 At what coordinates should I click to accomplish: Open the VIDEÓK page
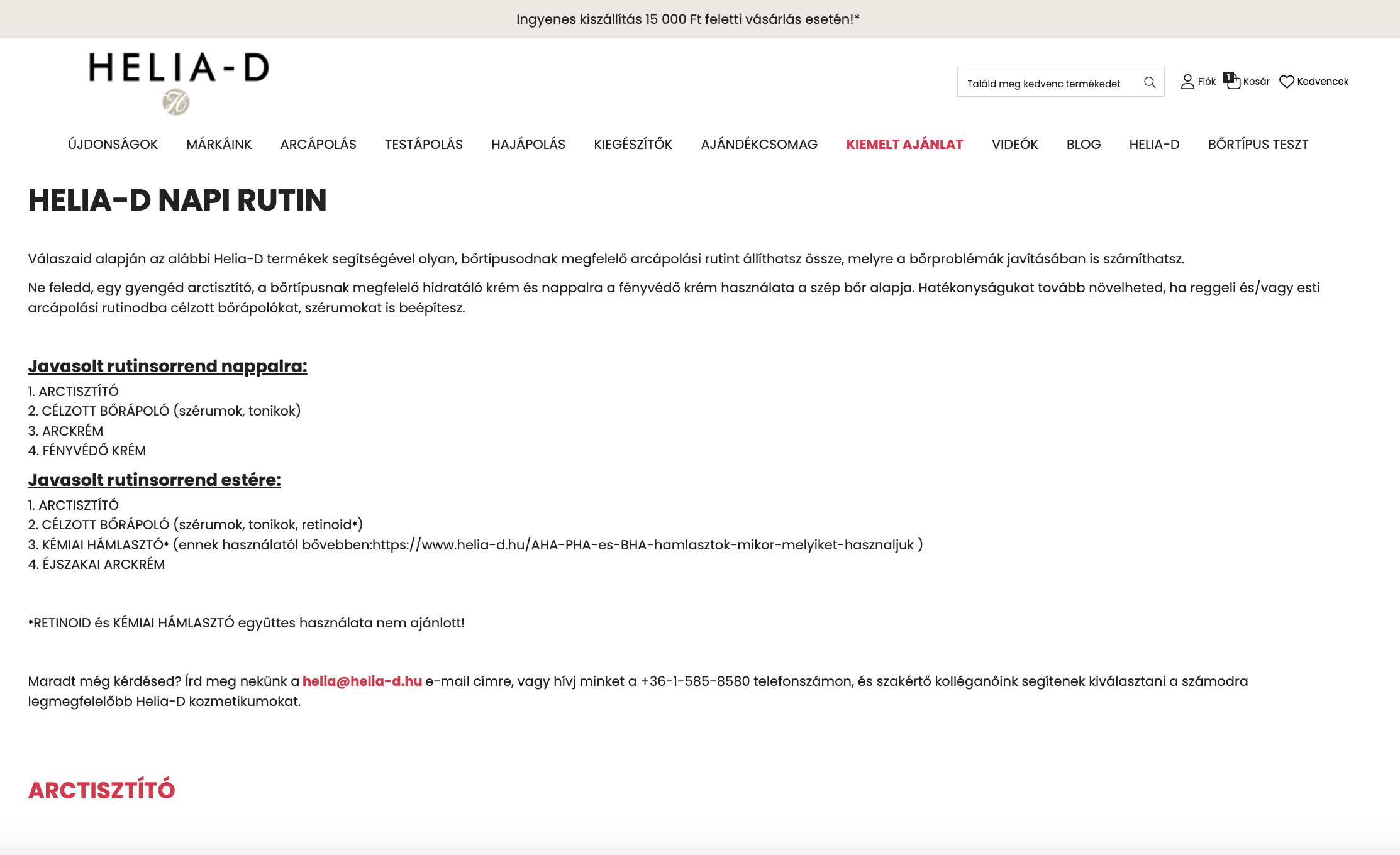click(x=1014, y=145)
